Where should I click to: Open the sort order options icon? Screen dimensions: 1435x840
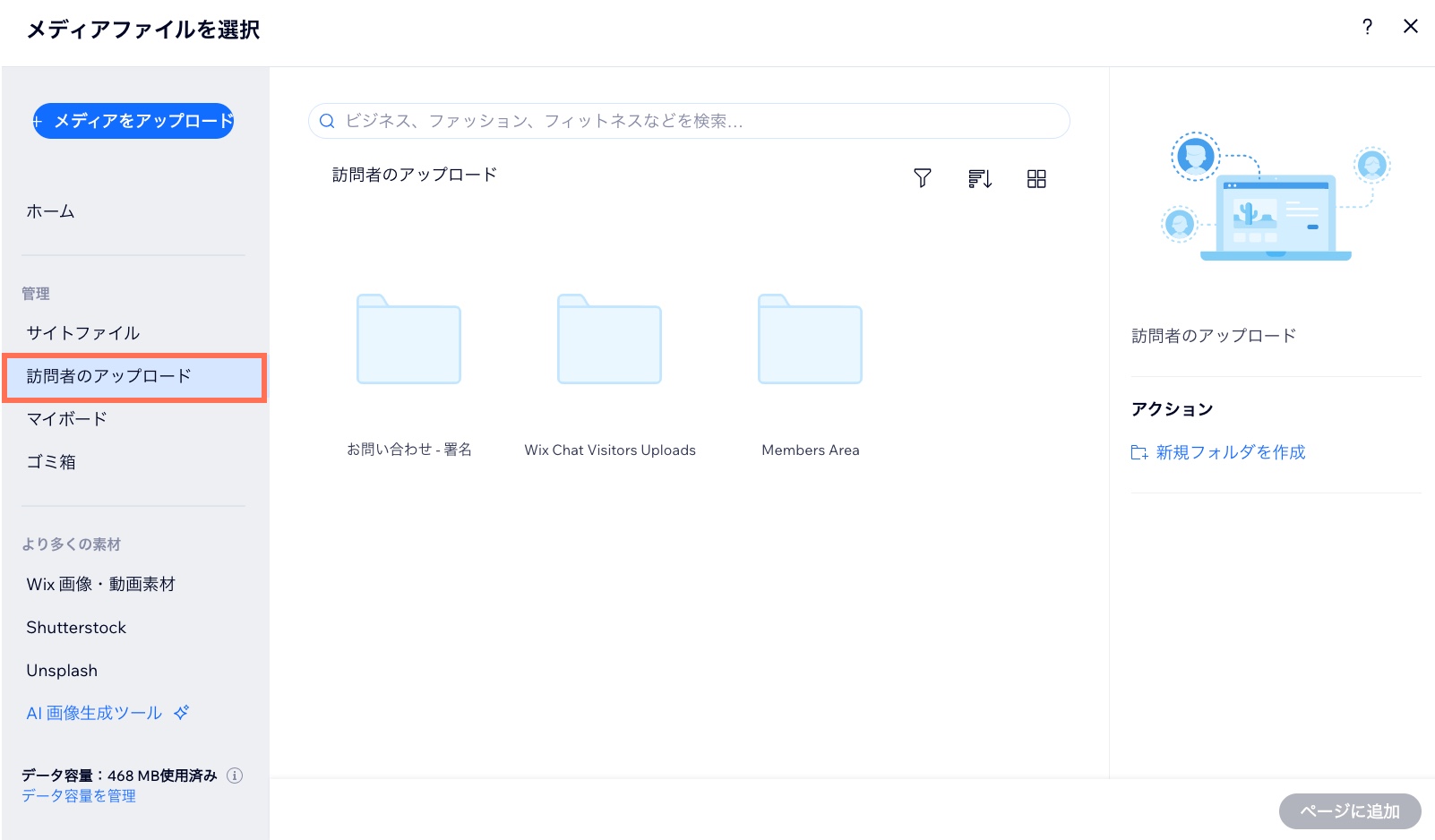tap(979, 178)
